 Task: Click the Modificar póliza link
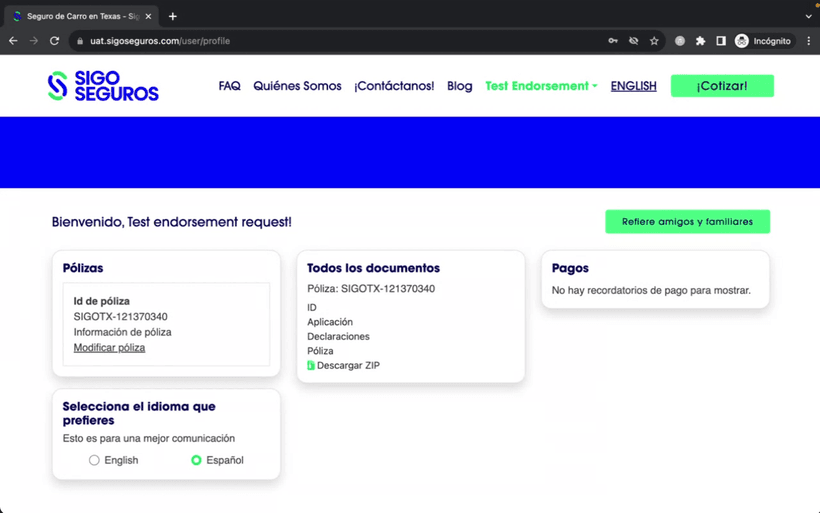coord(109,348)
